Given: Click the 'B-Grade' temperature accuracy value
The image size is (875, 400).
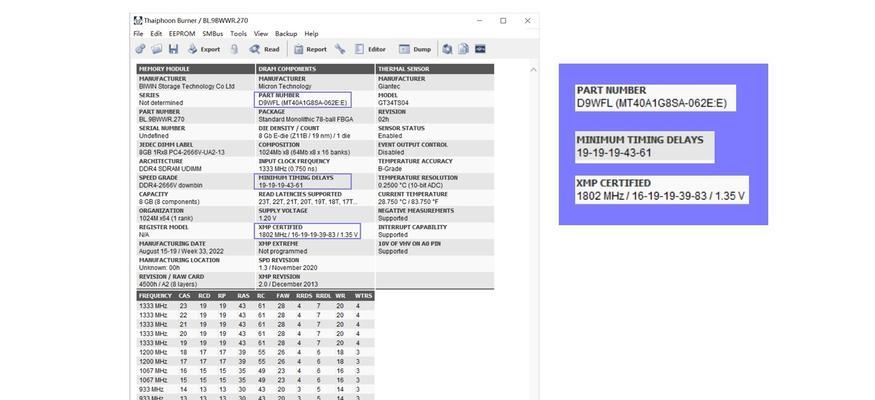Looking at the screenshot, I should (390, 169).
